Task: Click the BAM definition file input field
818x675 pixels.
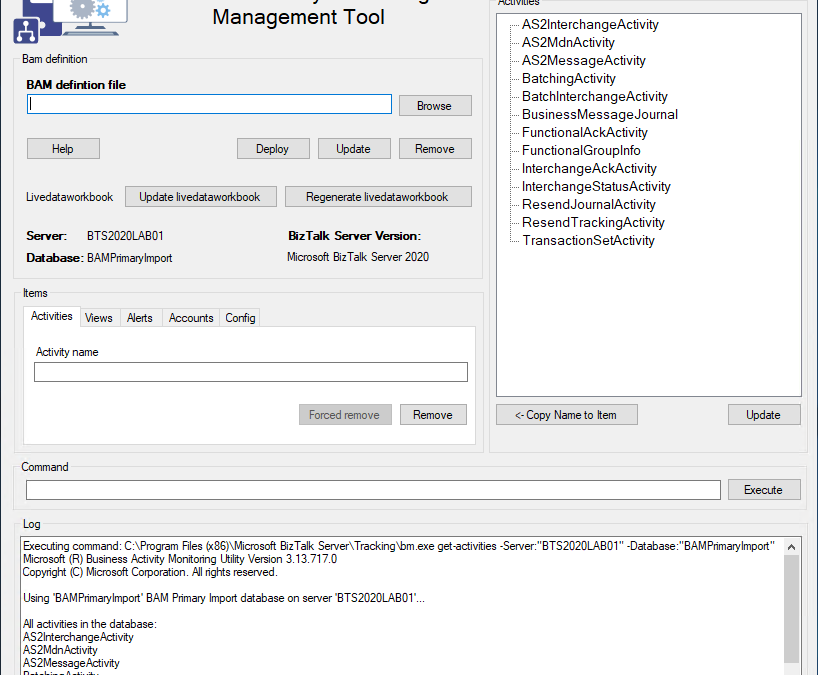Action: tap(209, 104)
